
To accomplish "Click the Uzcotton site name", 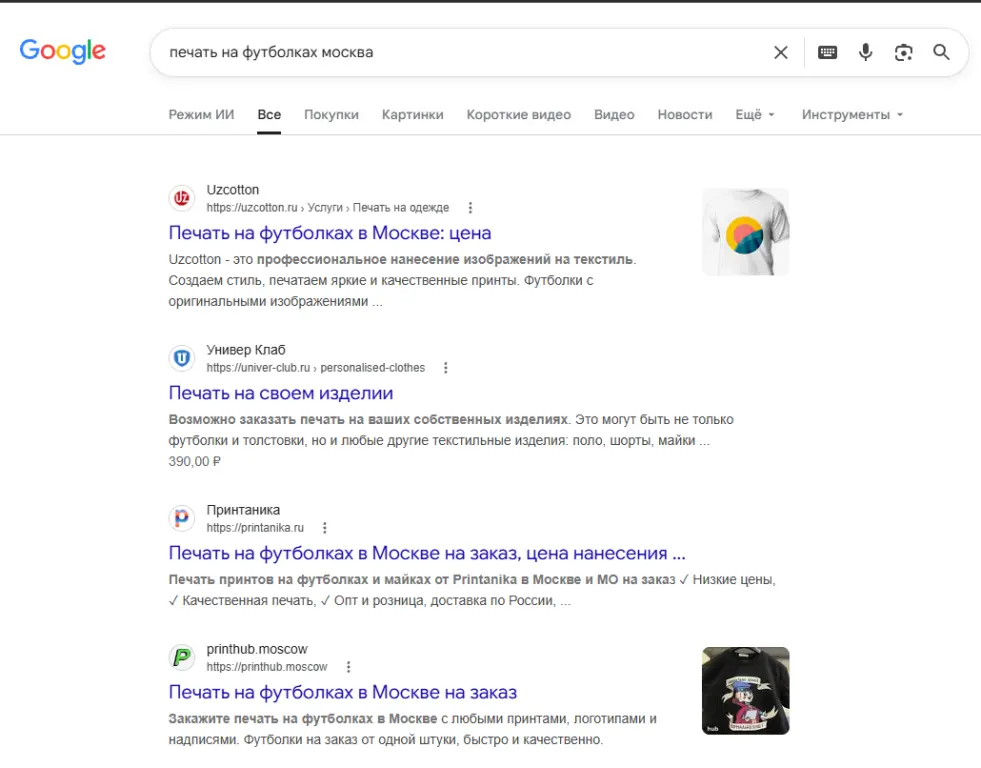I will pyautogui.click(x=233, y=190).
